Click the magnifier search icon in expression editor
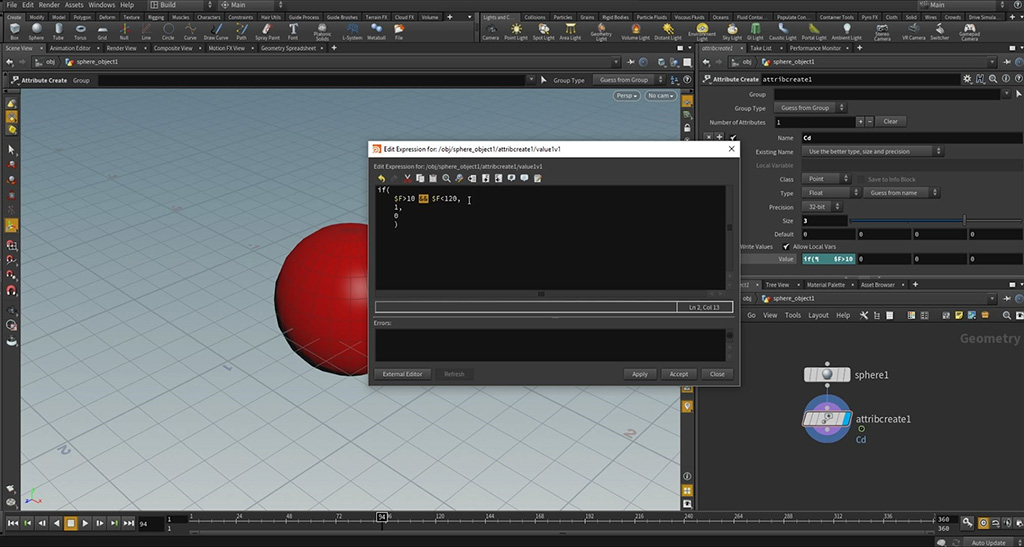Screen dimensions: 1024x547 pos(446,178)
